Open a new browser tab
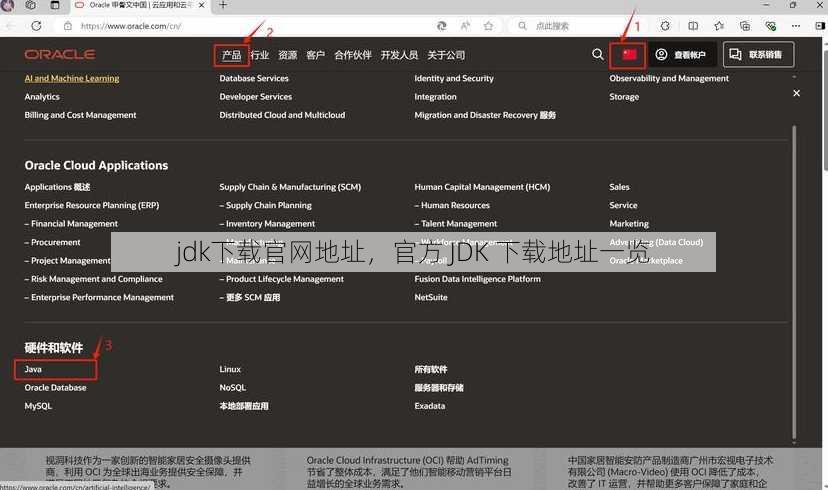This screenshot has height=490, width=828. tap(223, 5)
